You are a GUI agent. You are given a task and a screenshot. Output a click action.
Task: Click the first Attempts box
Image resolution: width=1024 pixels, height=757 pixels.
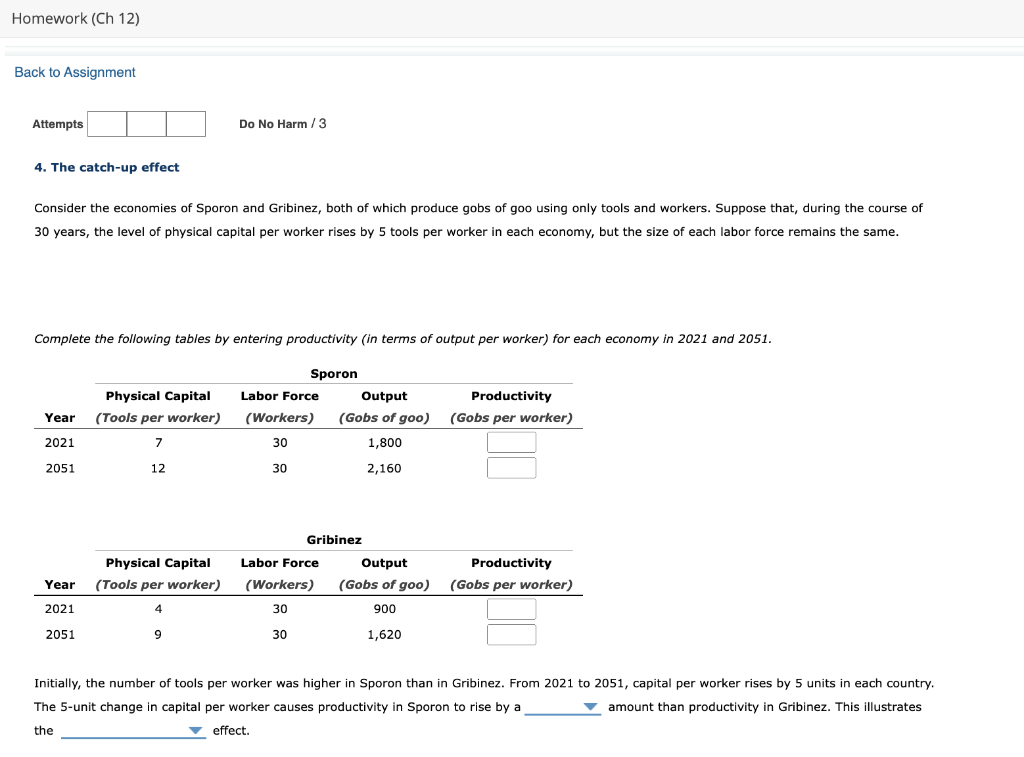(x=106, y=124)
